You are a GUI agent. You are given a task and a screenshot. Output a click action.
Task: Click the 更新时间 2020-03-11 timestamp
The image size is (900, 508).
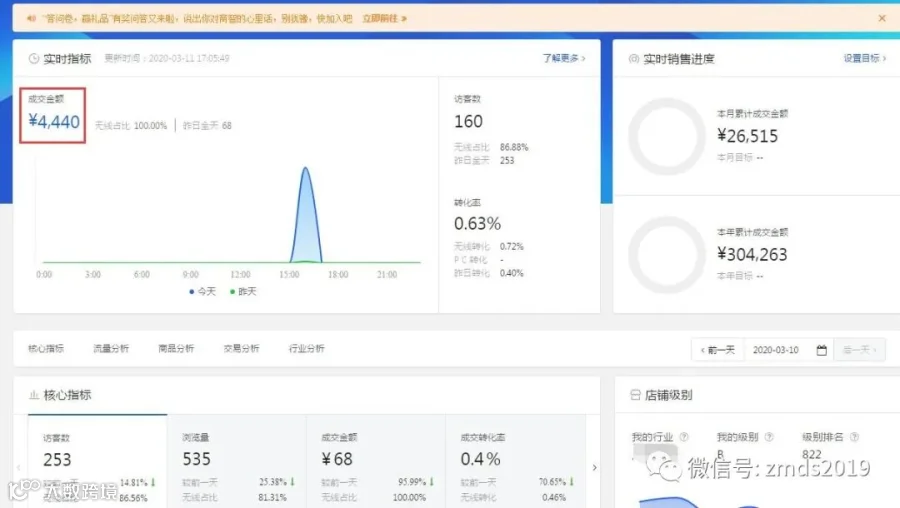click(167, 58)
